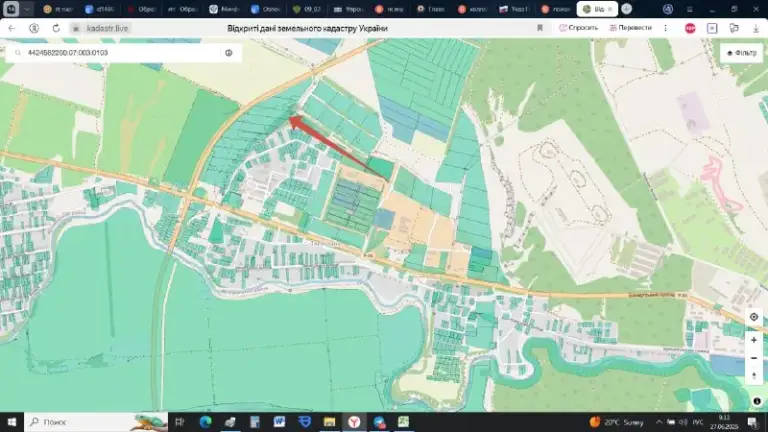
Task: Open the three-dot page menu
Action: [665, 28]
